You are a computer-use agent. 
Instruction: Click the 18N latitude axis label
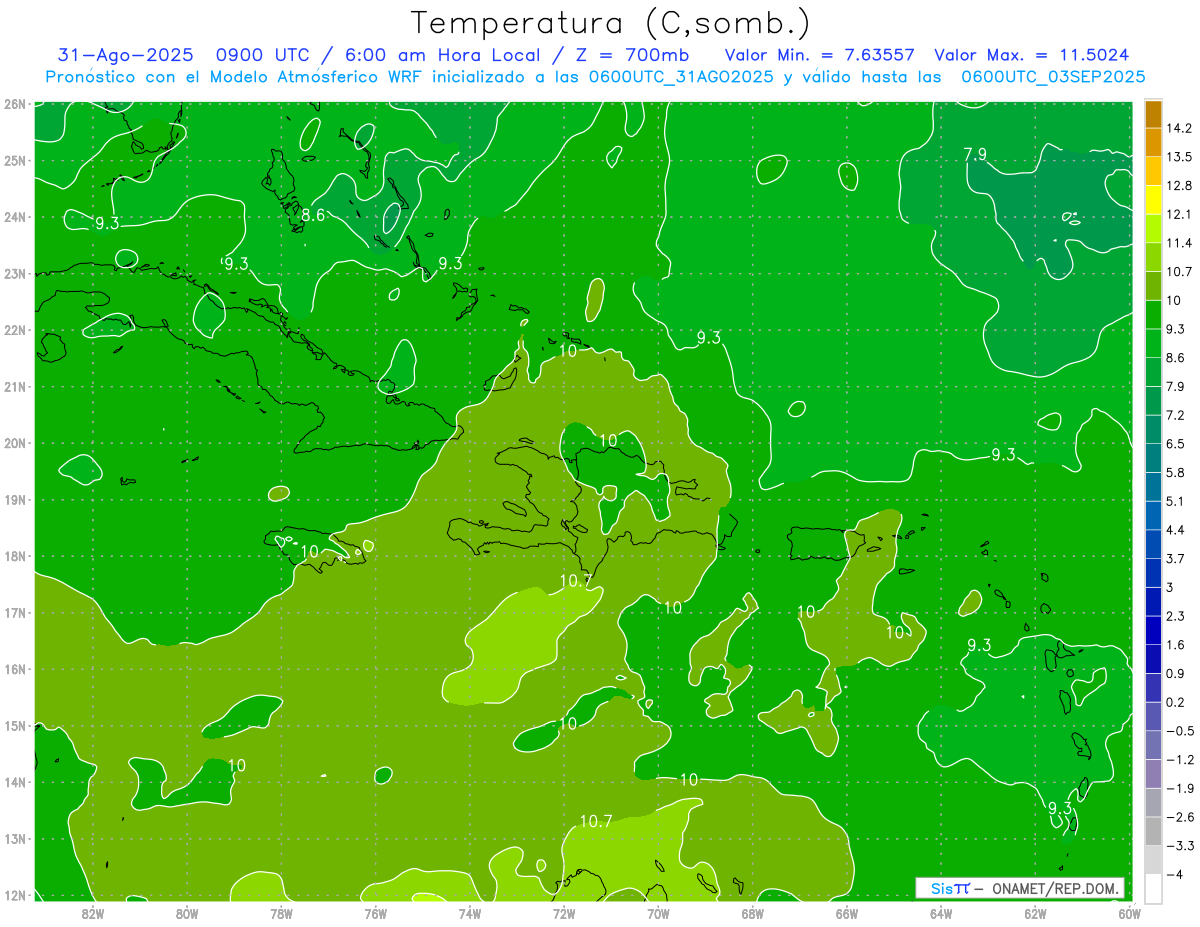14,556
